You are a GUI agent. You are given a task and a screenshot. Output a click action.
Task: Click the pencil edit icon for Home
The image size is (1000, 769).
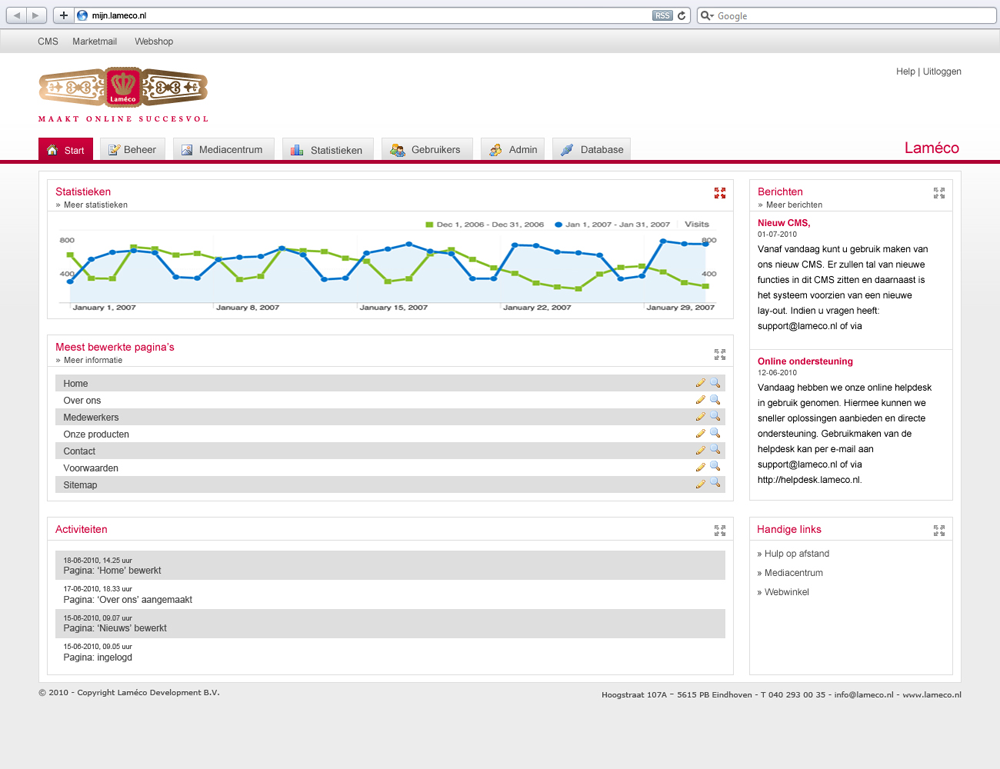[x=700, y=383]
